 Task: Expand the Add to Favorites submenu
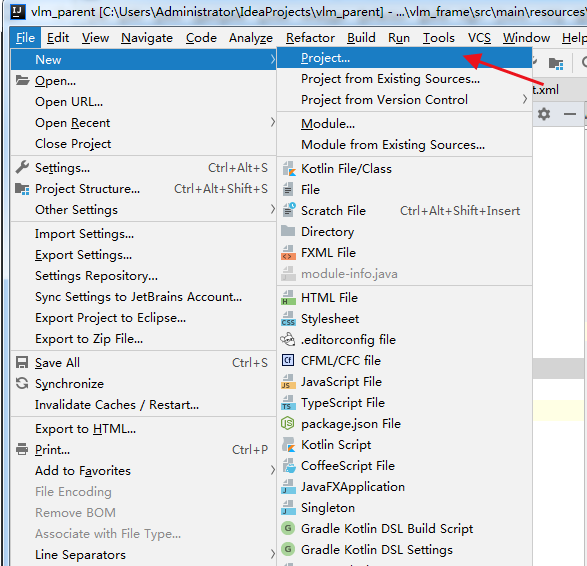click(x=144, y=470)
